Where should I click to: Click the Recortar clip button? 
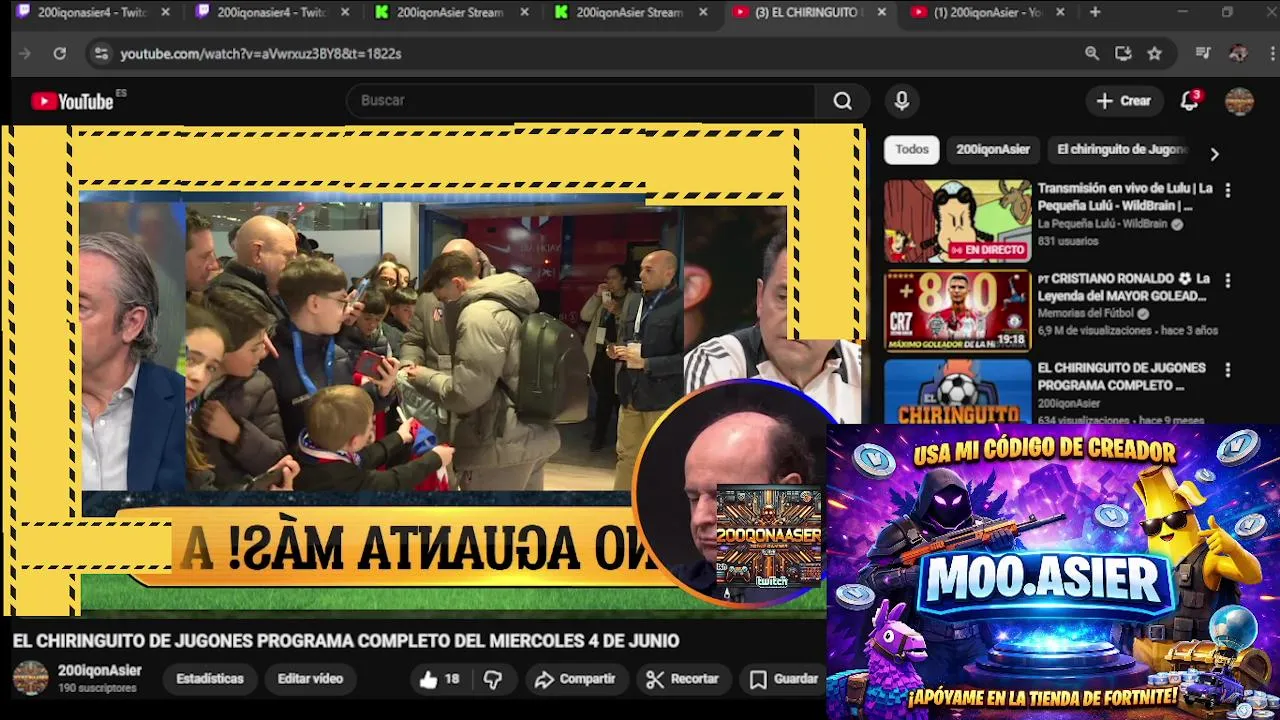[682, 679]
